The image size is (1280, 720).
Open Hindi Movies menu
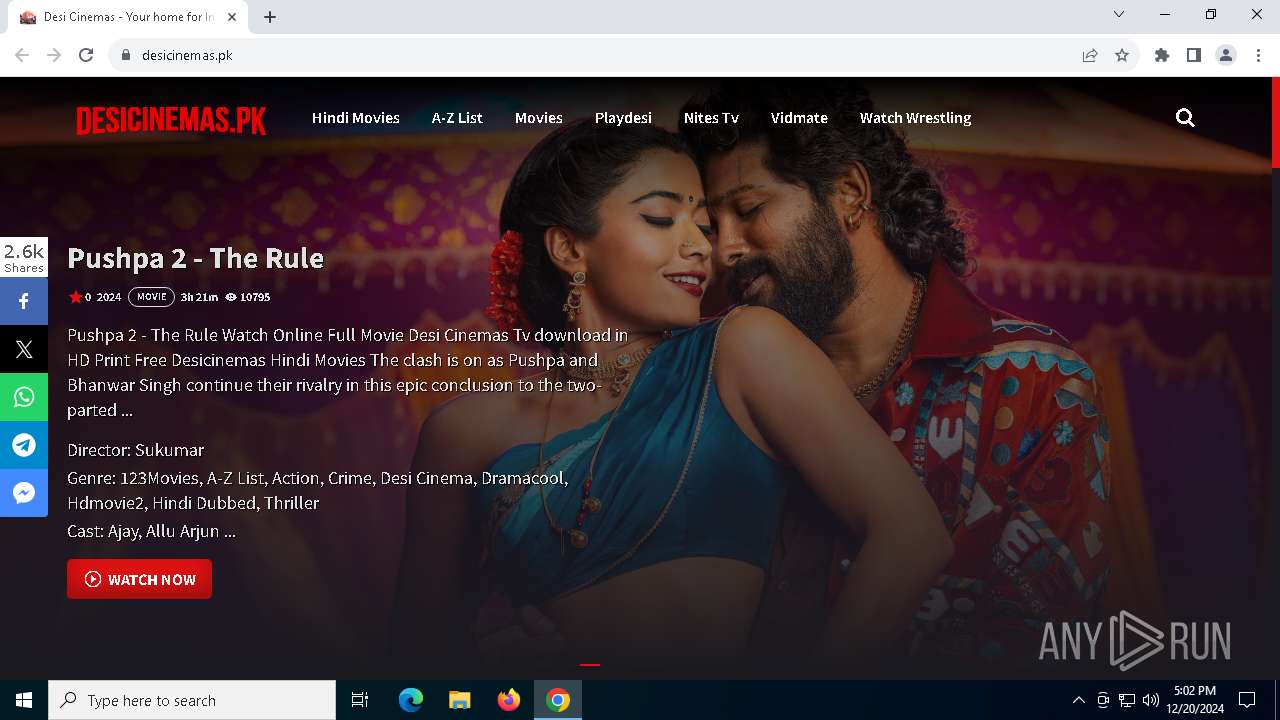(x=356, y=118)
